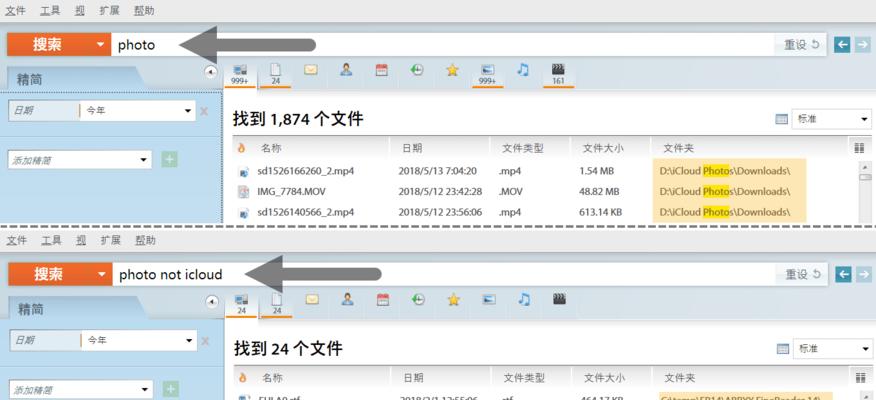Filter by video clapperboard showing 161 in top window
Screen dimensions: 876x400
pyautogui.click(x=558, y=74)
